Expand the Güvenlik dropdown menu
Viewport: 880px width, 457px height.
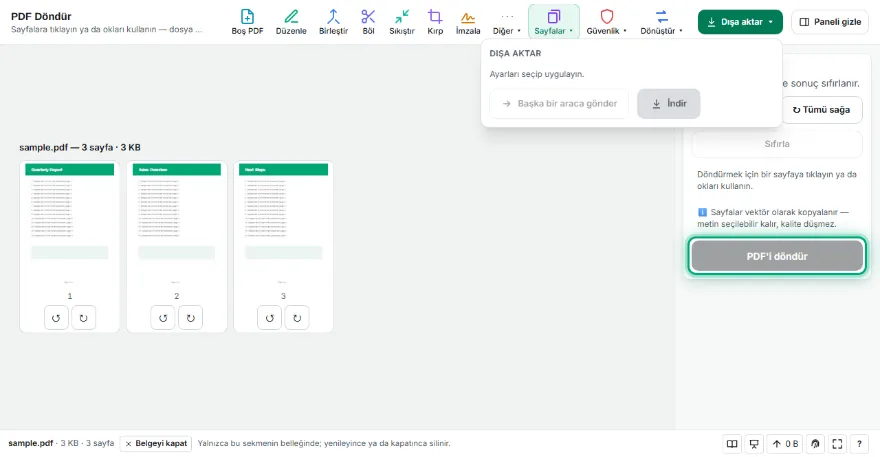[606, 22]
